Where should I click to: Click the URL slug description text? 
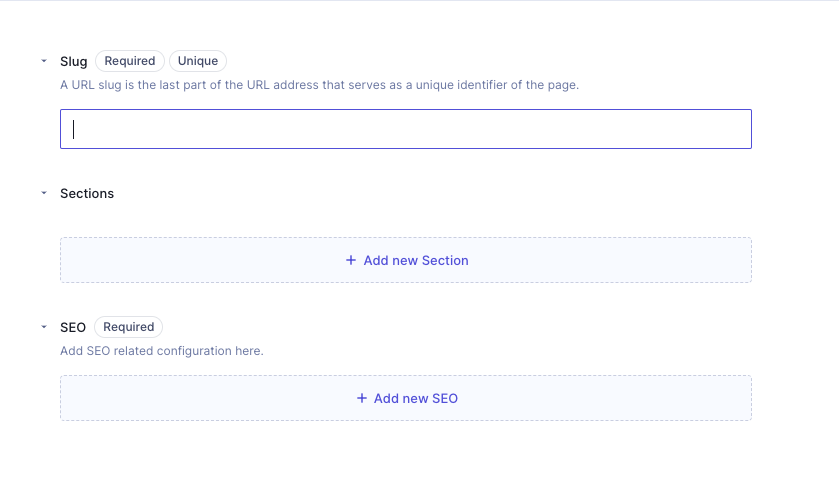tap(319, 85)
